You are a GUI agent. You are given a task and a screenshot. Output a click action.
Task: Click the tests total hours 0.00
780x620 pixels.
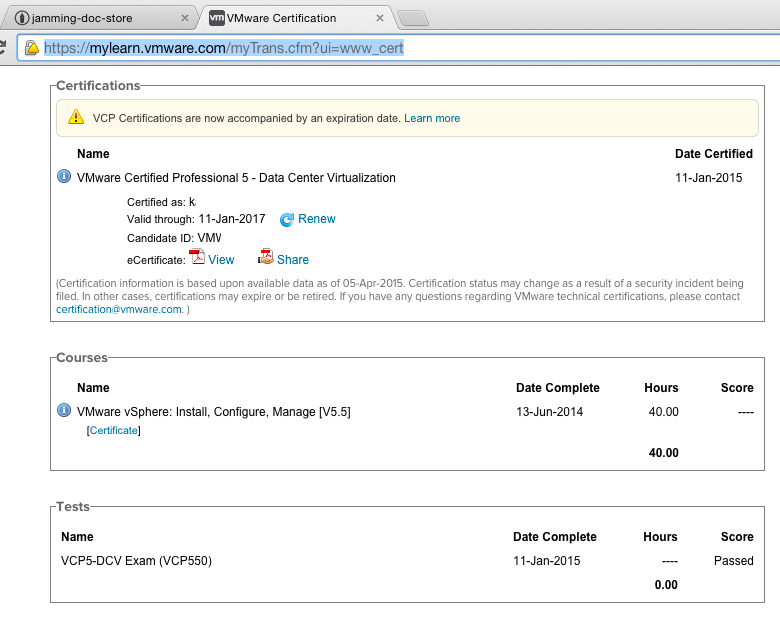pos(666,585)
